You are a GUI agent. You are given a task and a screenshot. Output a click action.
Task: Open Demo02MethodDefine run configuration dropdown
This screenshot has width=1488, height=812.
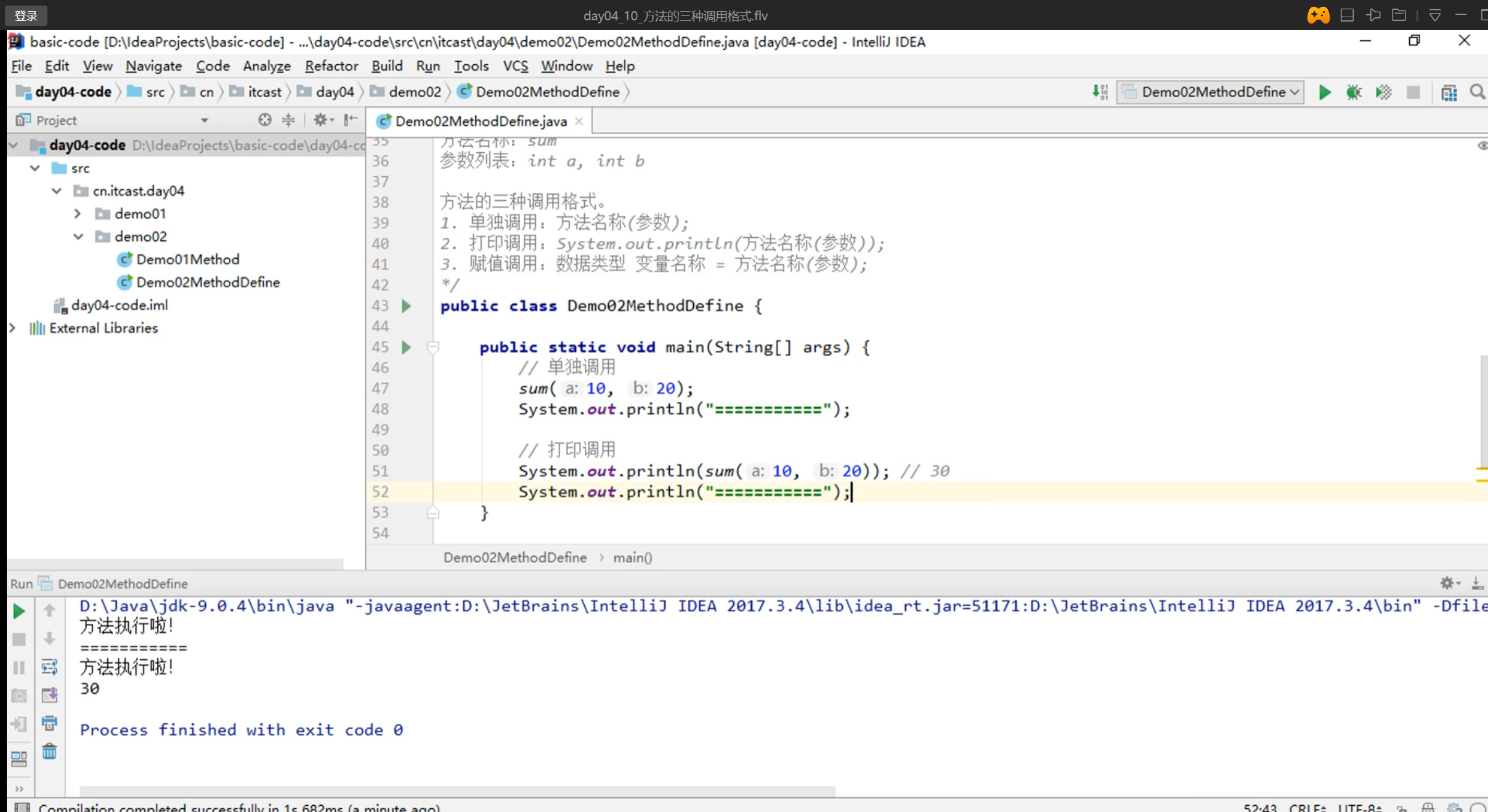point(1211,92)
